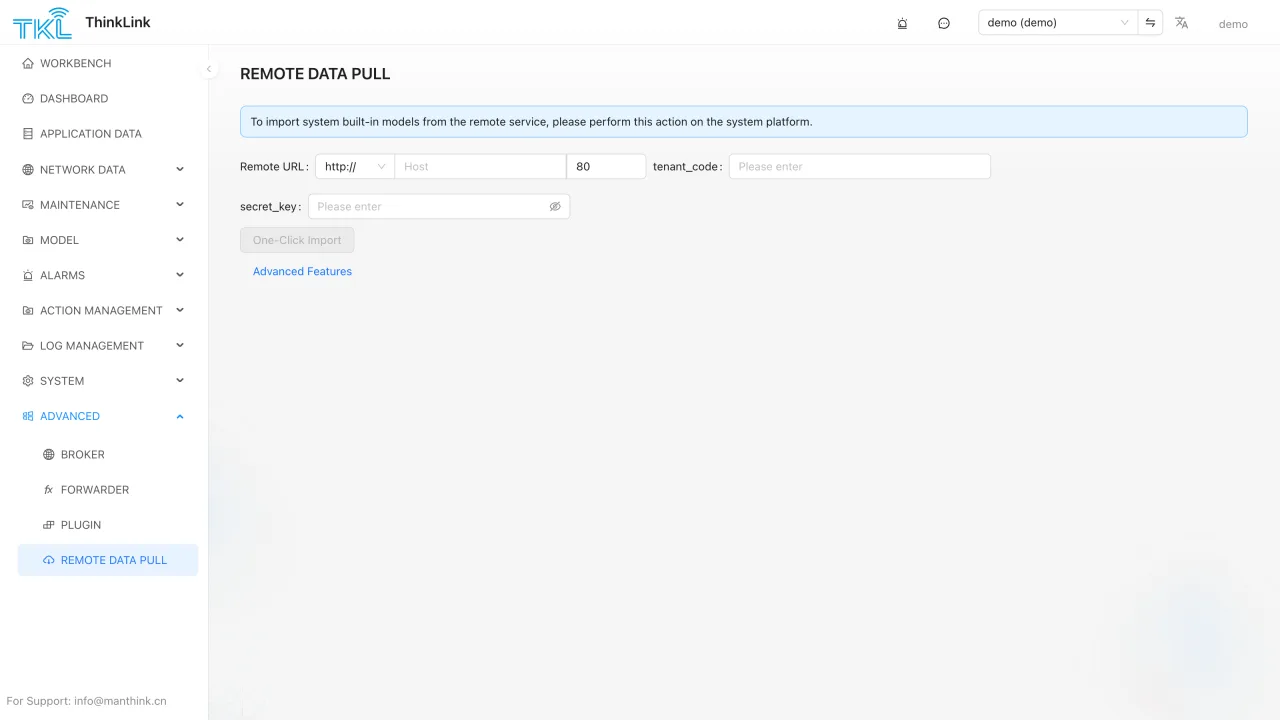Click the System gear icon
Viewport: 1280px width, 720px height.
28,381
